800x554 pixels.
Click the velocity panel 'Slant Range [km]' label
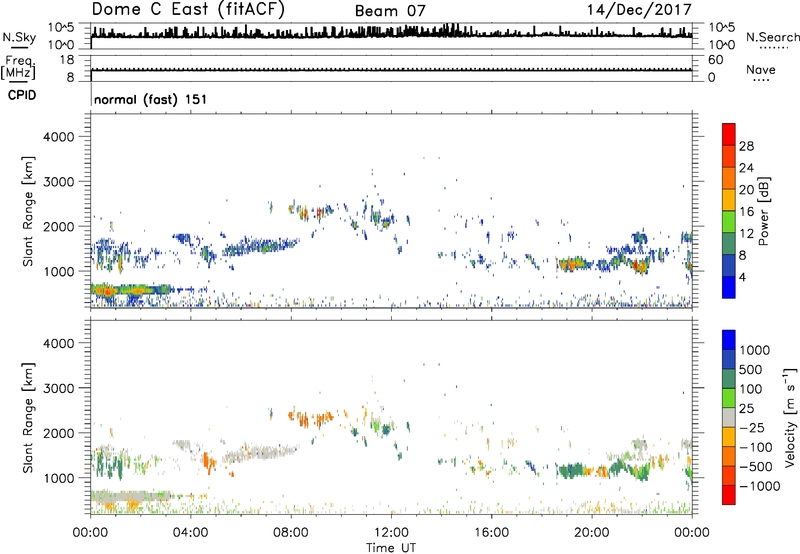coord(28,418)
